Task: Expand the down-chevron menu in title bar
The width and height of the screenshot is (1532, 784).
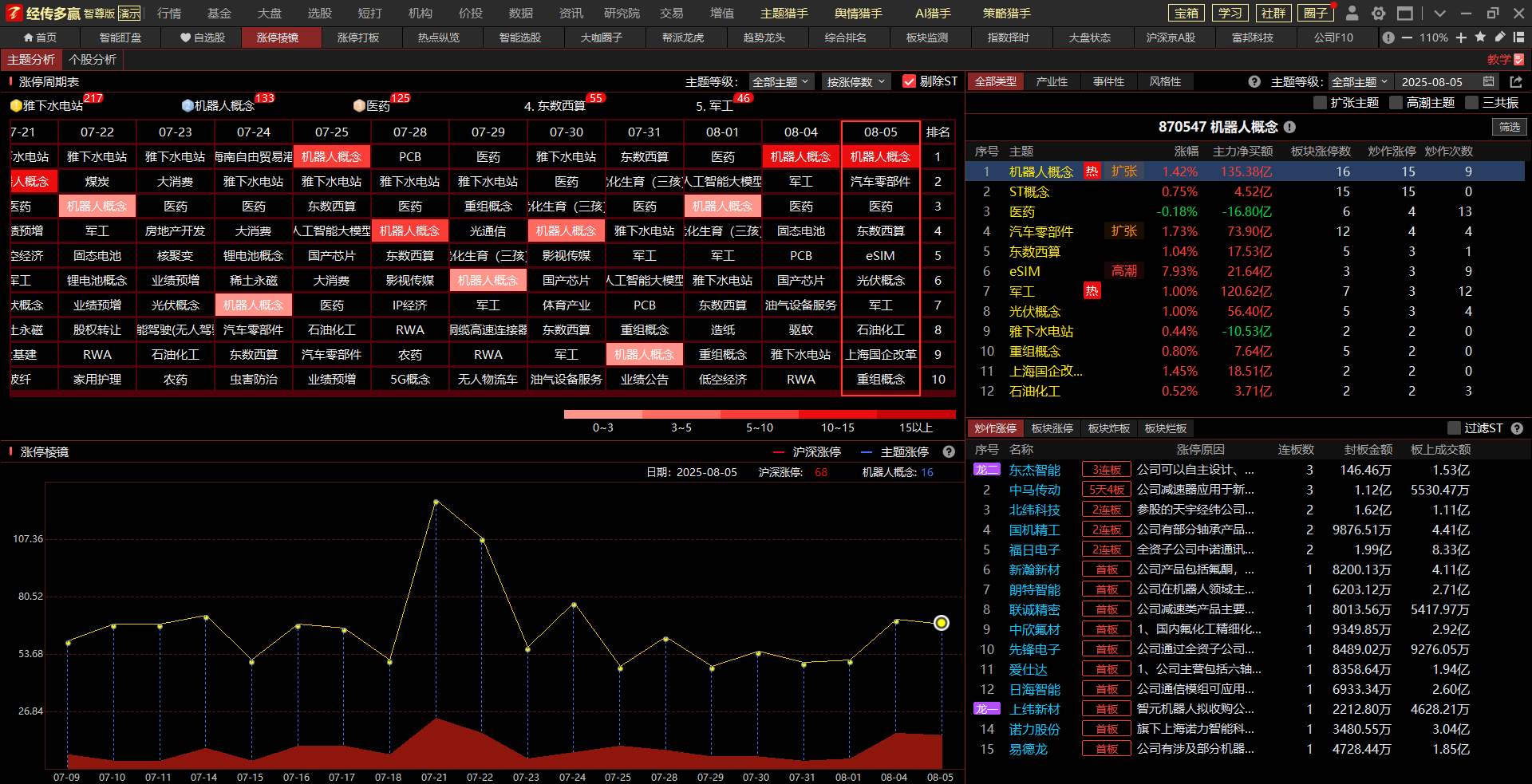Action: 1439,14
